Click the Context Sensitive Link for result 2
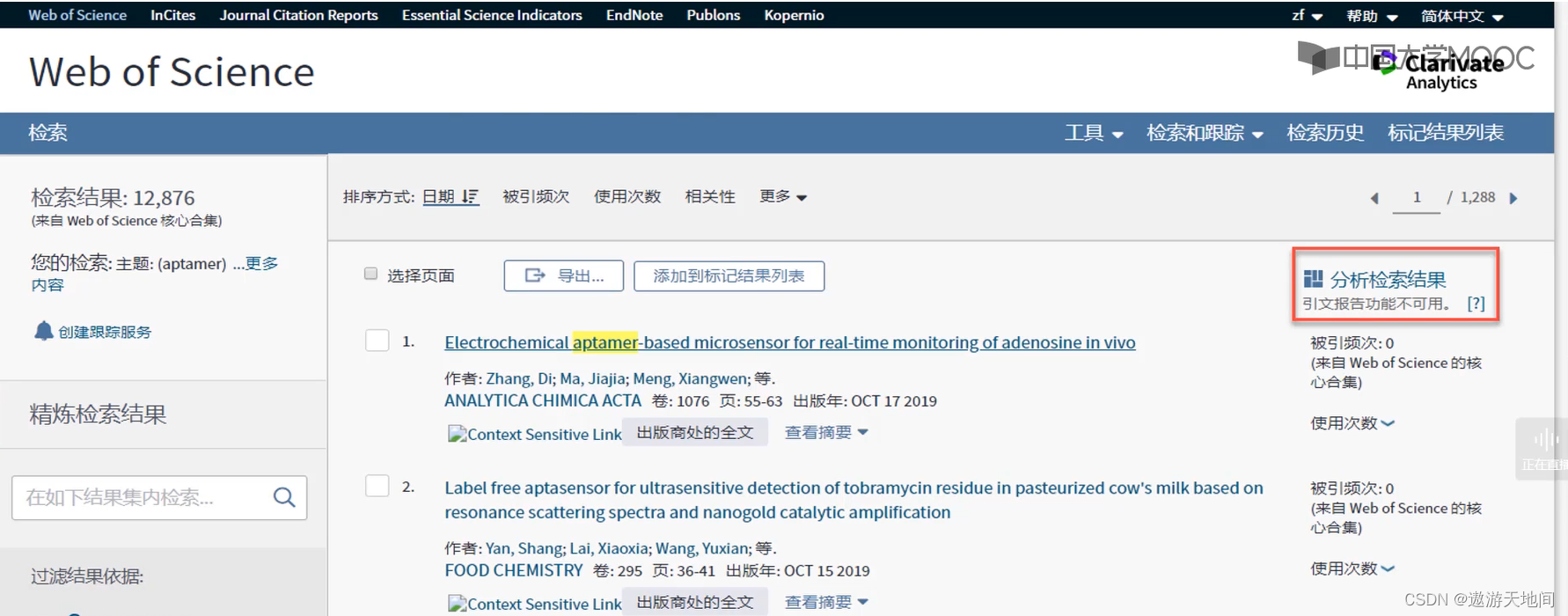 point(534,604)
